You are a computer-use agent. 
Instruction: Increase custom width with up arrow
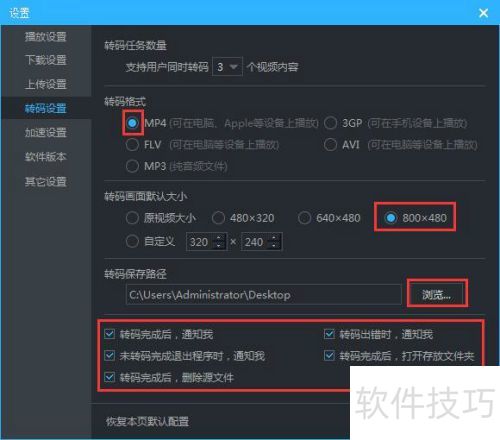[x=219, y=237]
